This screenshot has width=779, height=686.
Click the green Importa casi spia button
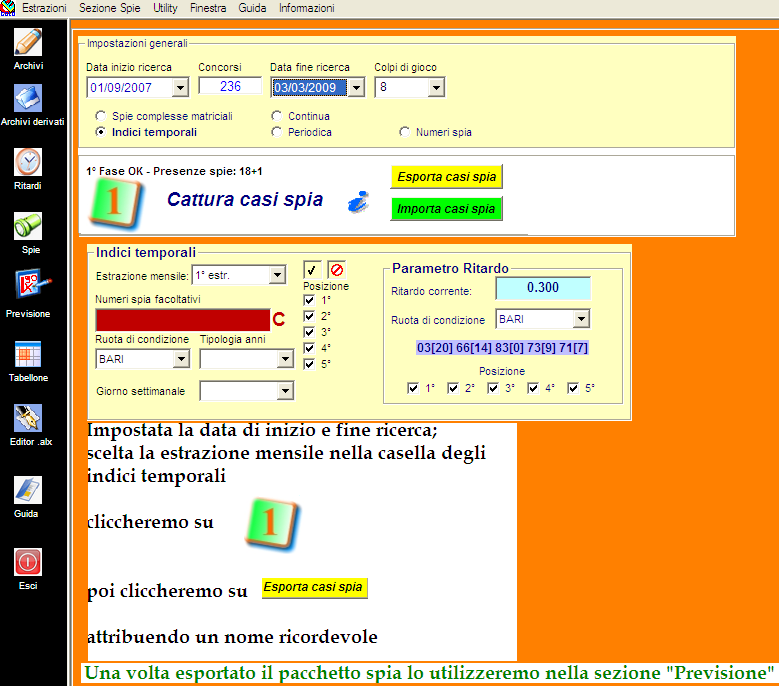tap(447, 209)
